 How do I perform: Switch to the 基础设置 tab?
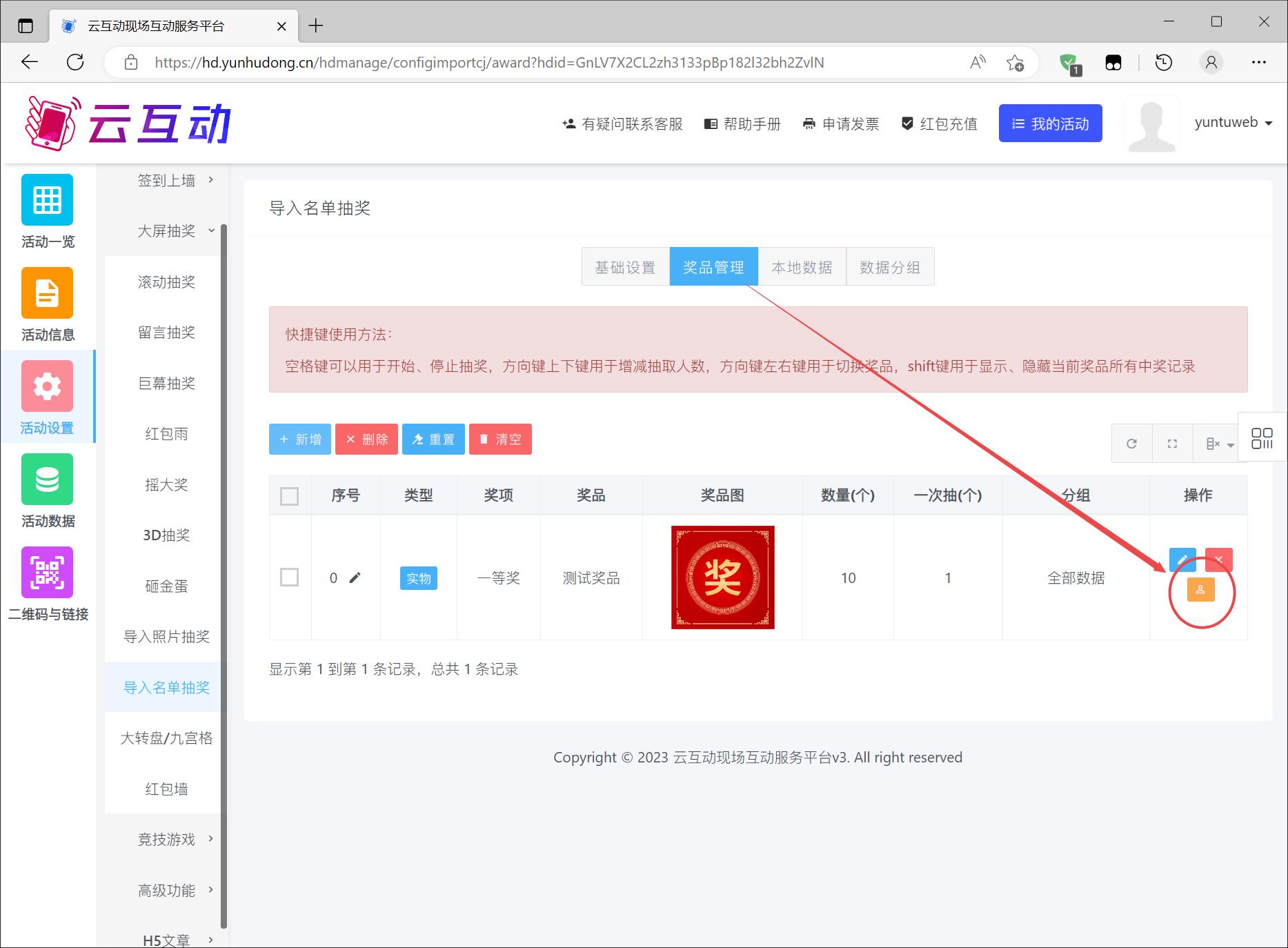pyautogui.click(x=625, y=267)
